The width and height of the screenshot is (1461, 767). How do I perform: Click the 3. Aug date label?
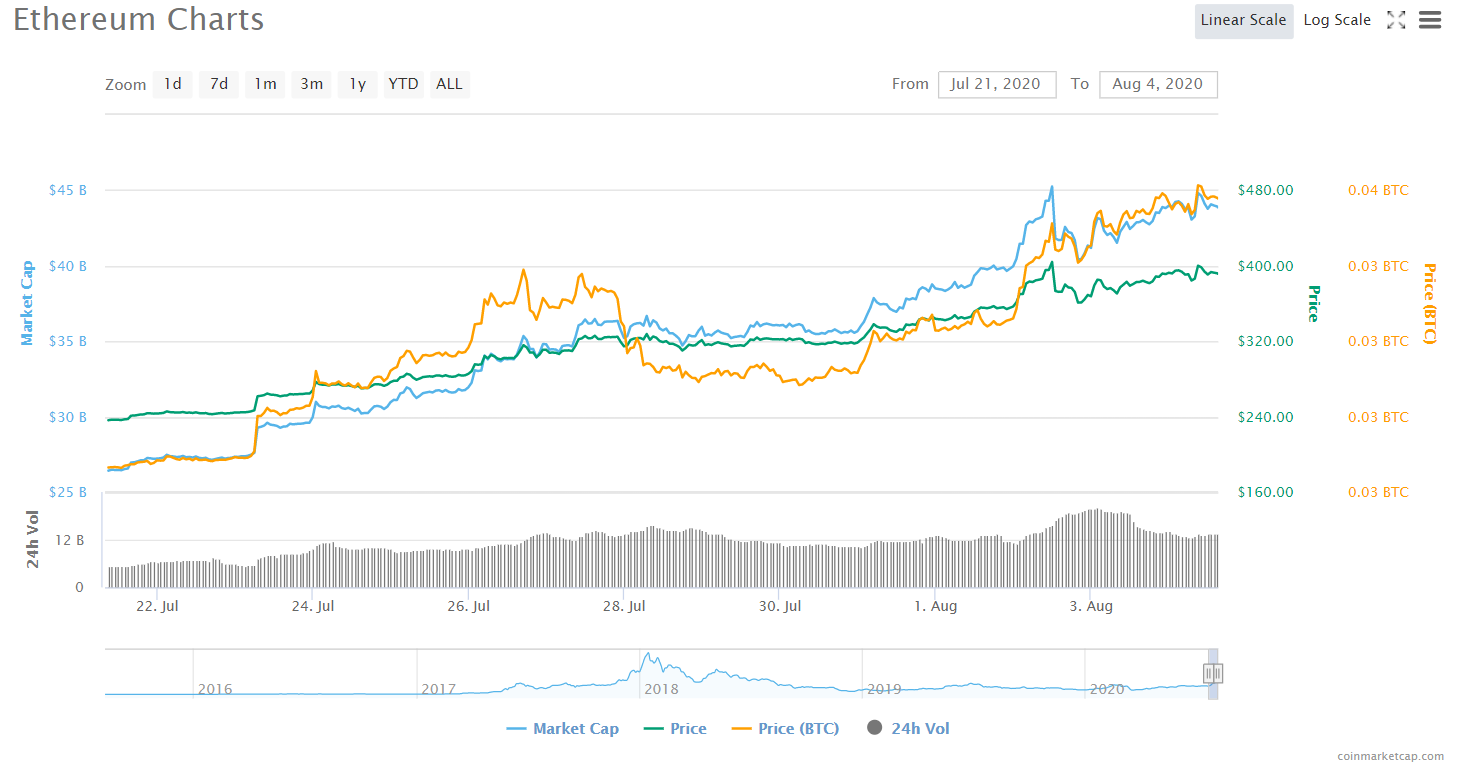[x=1091, y=606]
